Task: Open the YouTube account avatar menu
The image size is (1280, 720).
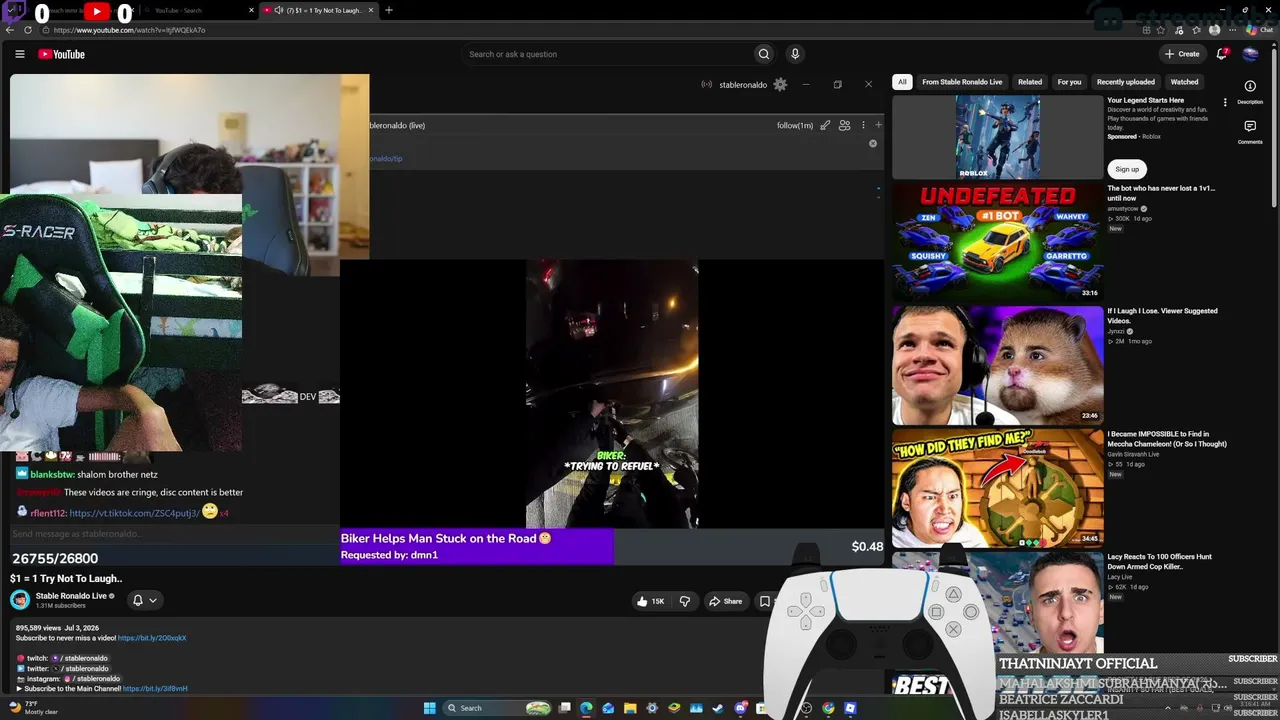Action: click(x=1250, y=54)
